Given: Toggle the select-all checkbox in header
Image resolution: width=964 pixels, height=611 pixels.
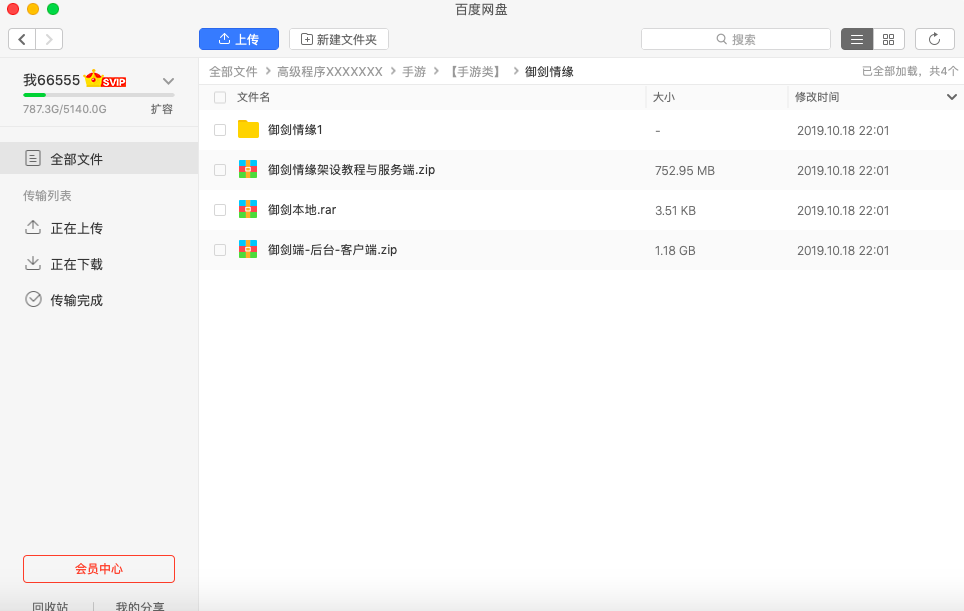Looking at the screenshot, I should click(220, 97).
